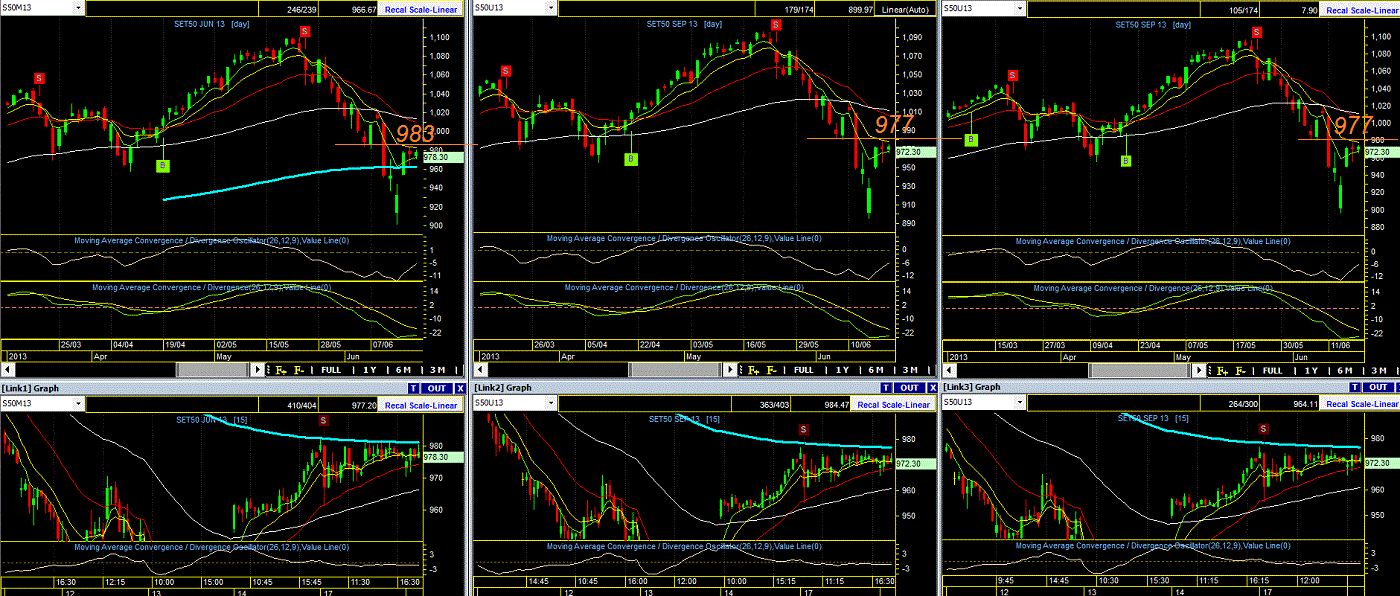Open S50U13 symbol dropdown in Link3 Graph
Screen dimensions: 1400x596
[1020, 403]
